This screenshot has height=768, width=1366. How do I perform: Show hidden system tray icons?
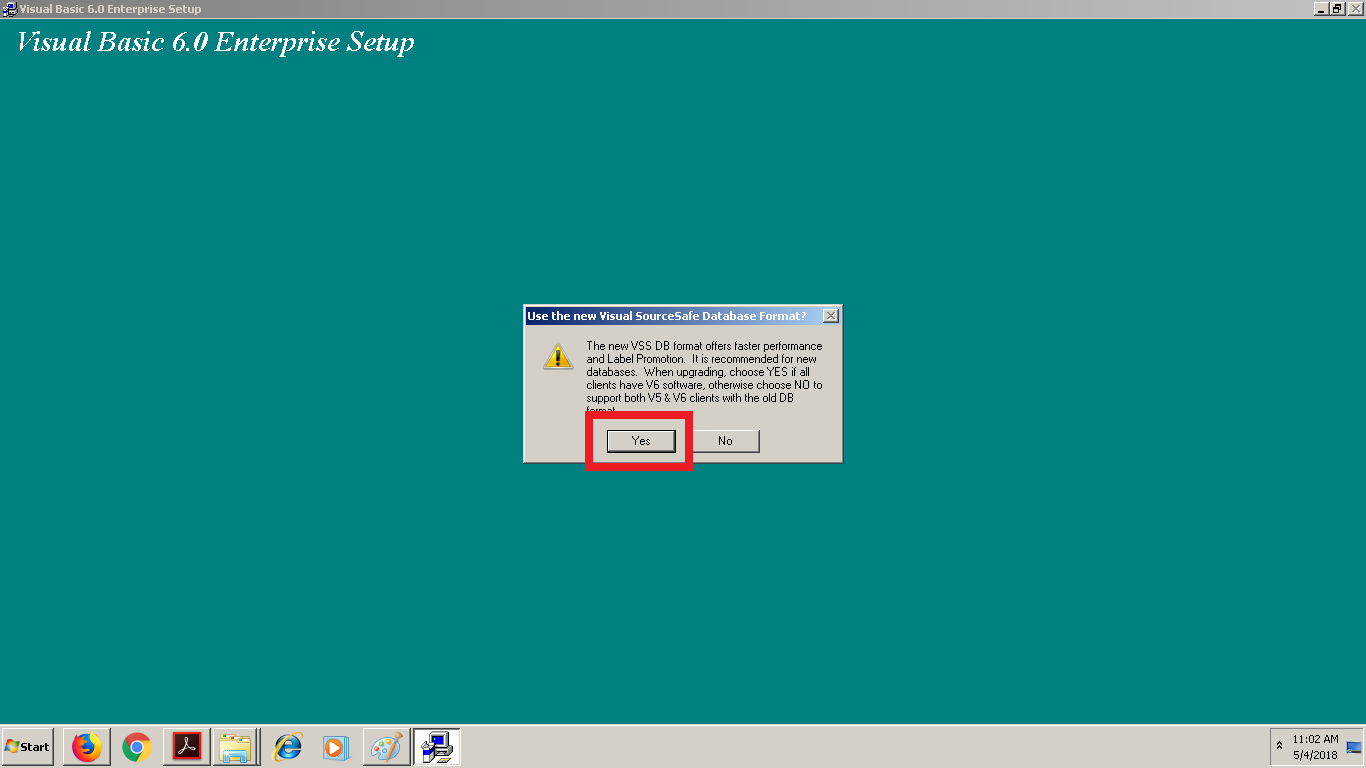point(1279,746)
